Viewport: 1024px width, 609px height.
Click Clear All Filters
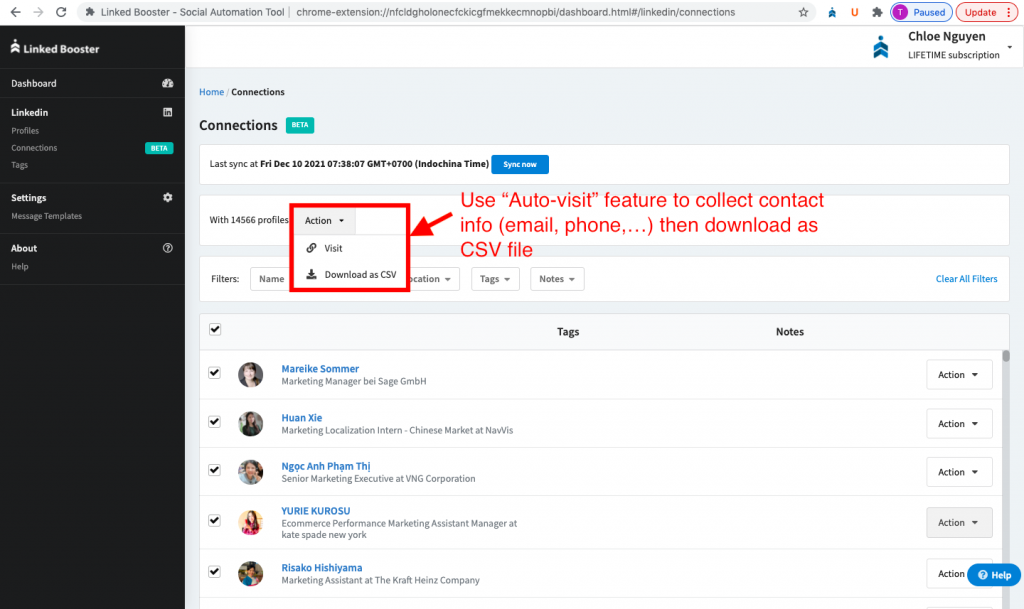click(967, 279)
